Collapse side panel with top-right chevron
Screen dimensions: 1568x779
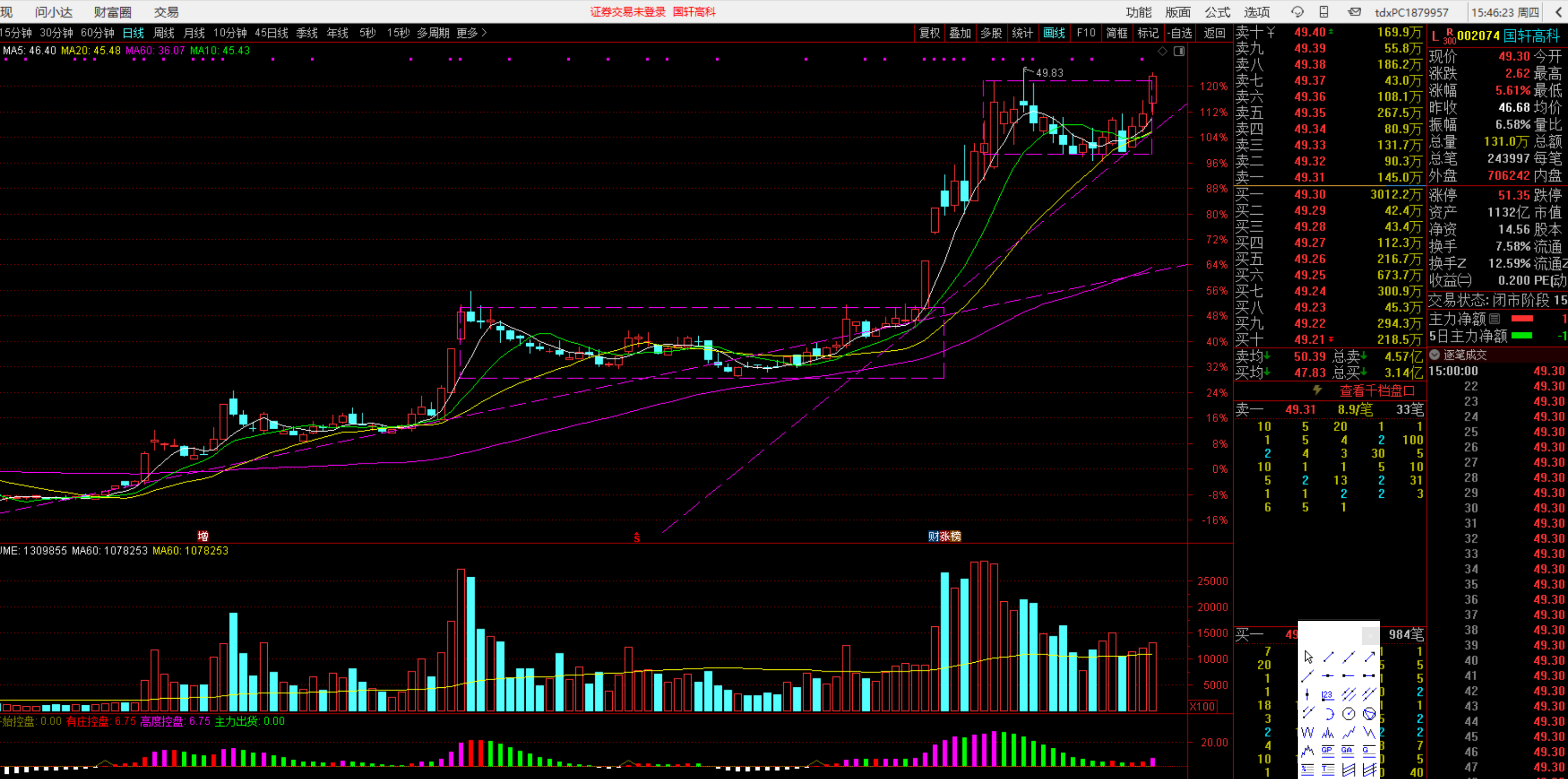1559,12
